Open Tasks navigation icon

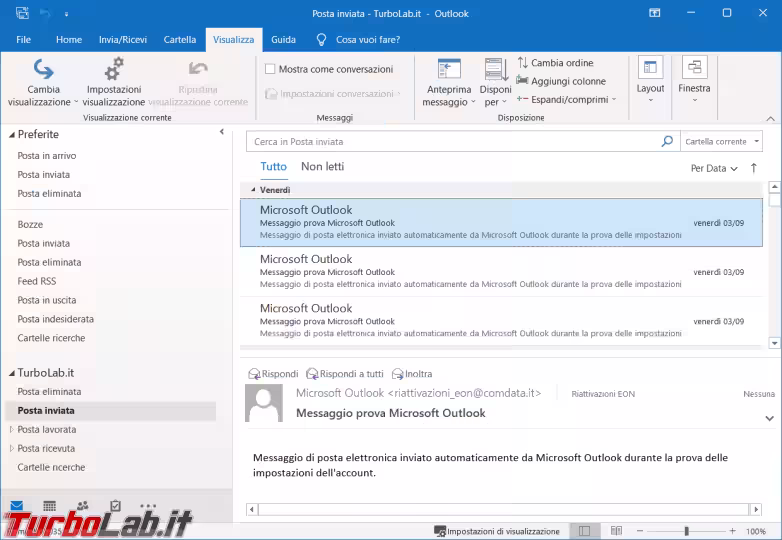tap(115, 506)
